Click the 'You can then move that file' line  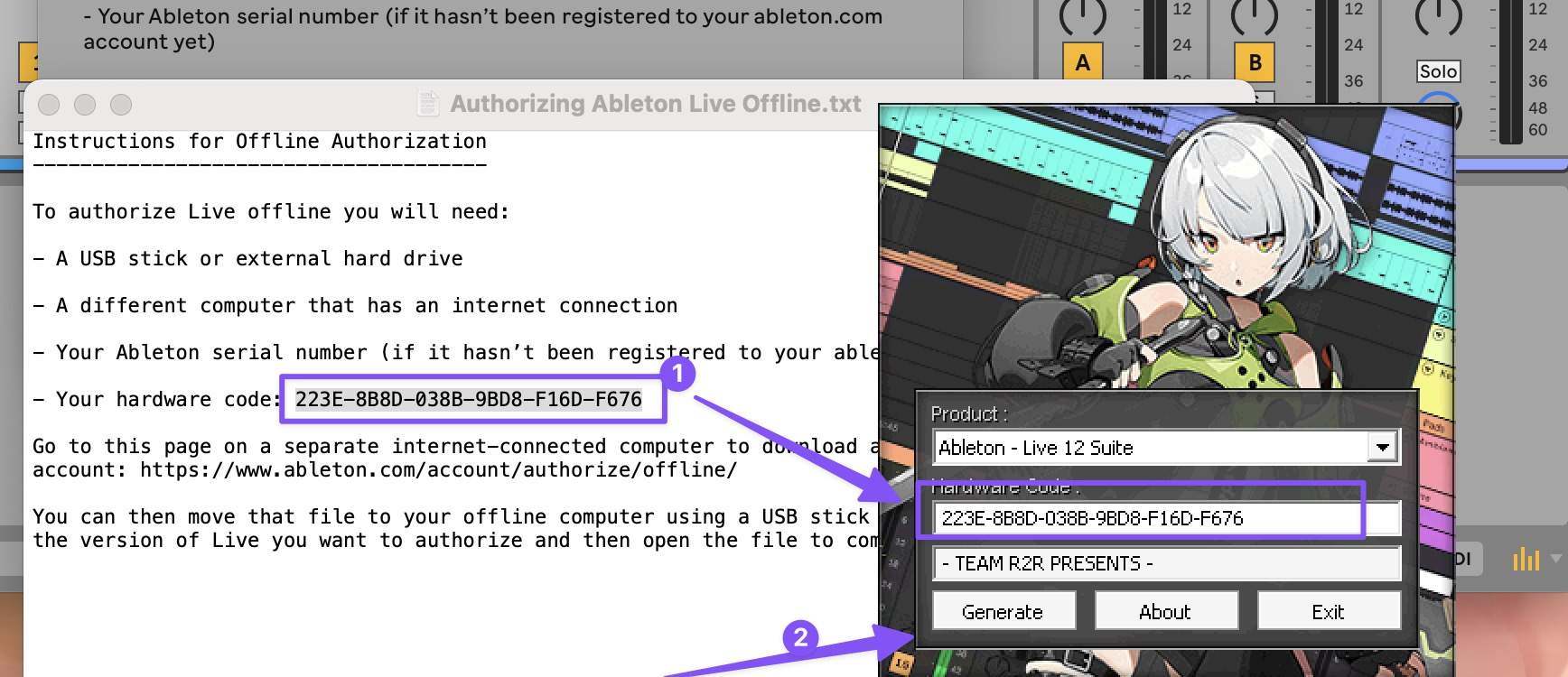click(451, 517)
